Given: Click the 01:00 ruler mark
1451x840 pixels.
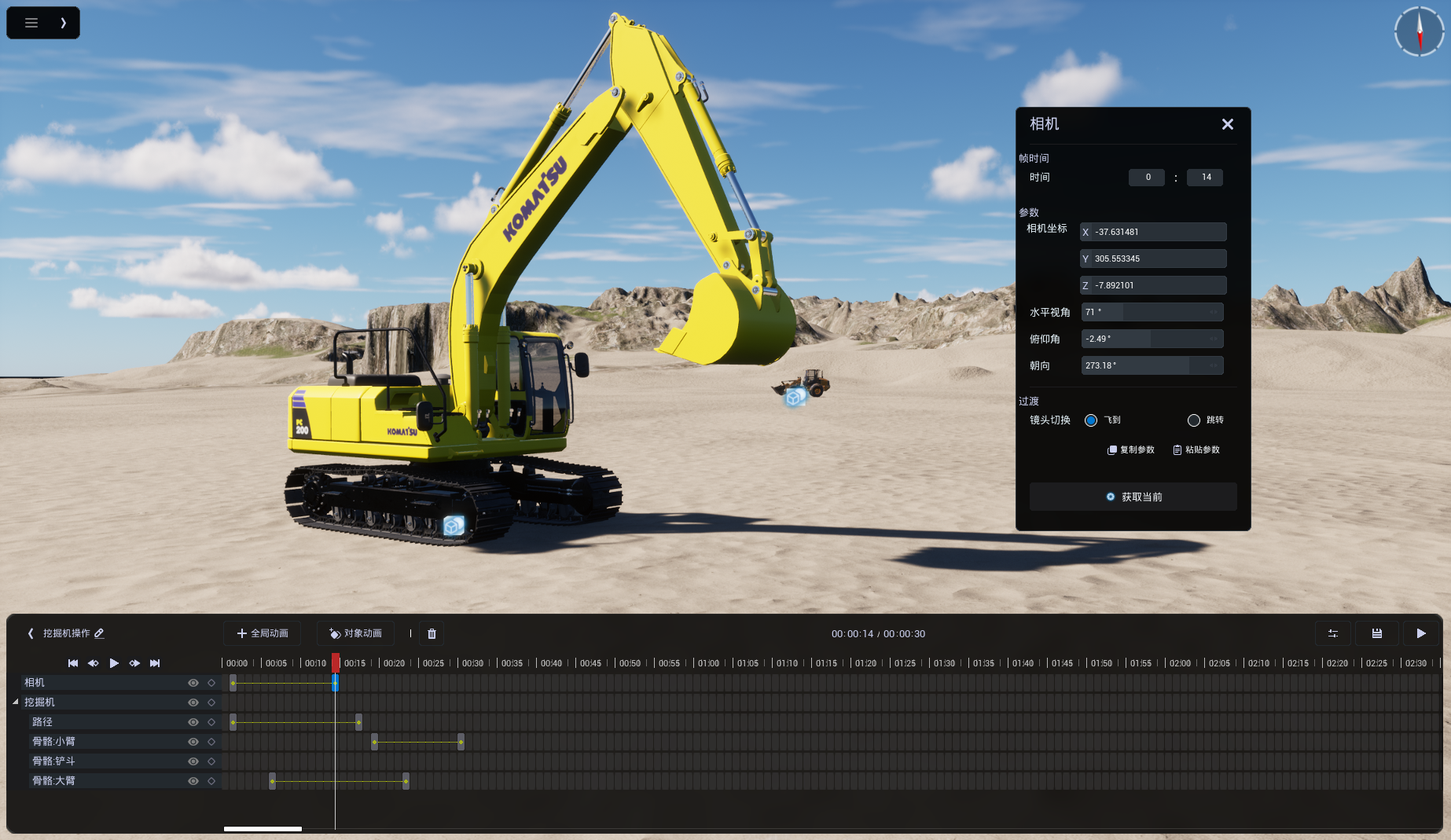Looking at the screenshot, I should point(708,663).
